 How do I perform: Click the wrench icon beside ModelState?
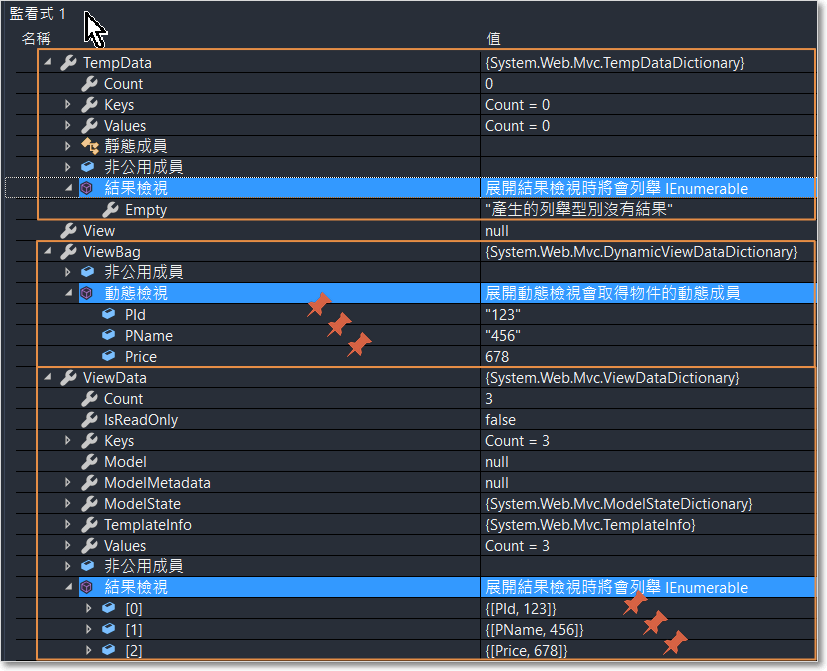click(90, 504)
